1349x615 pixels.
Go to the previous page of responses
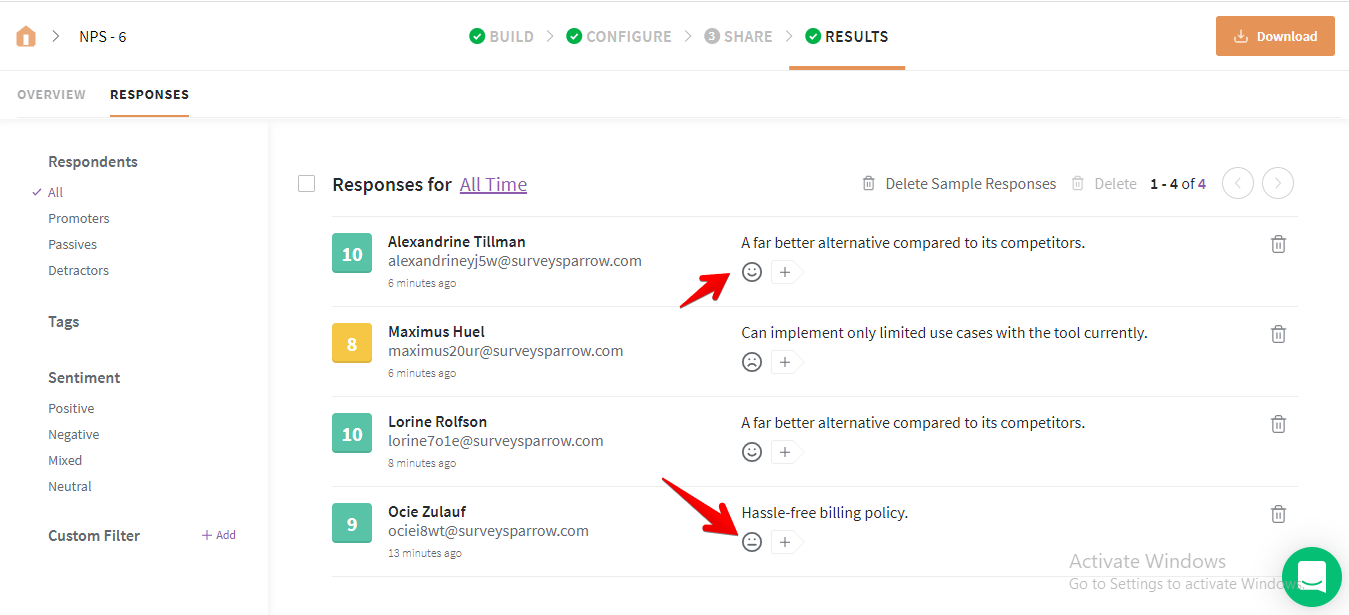1237,183
